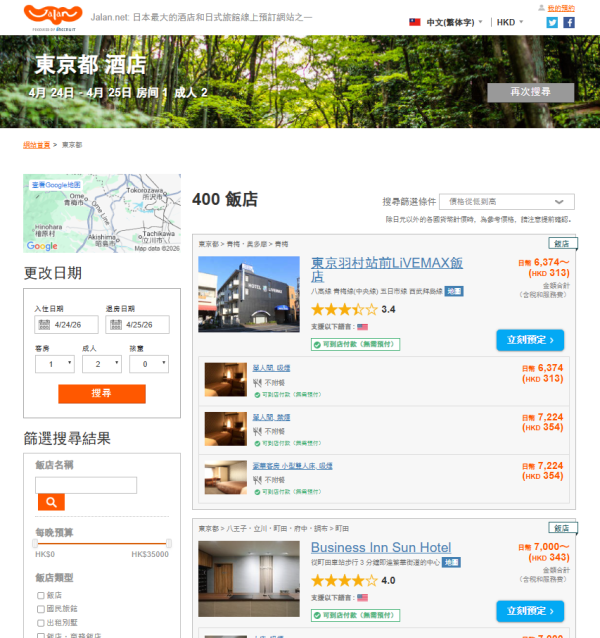
Task: Click the check-in date calendar icon
Action: coord(44,324)
